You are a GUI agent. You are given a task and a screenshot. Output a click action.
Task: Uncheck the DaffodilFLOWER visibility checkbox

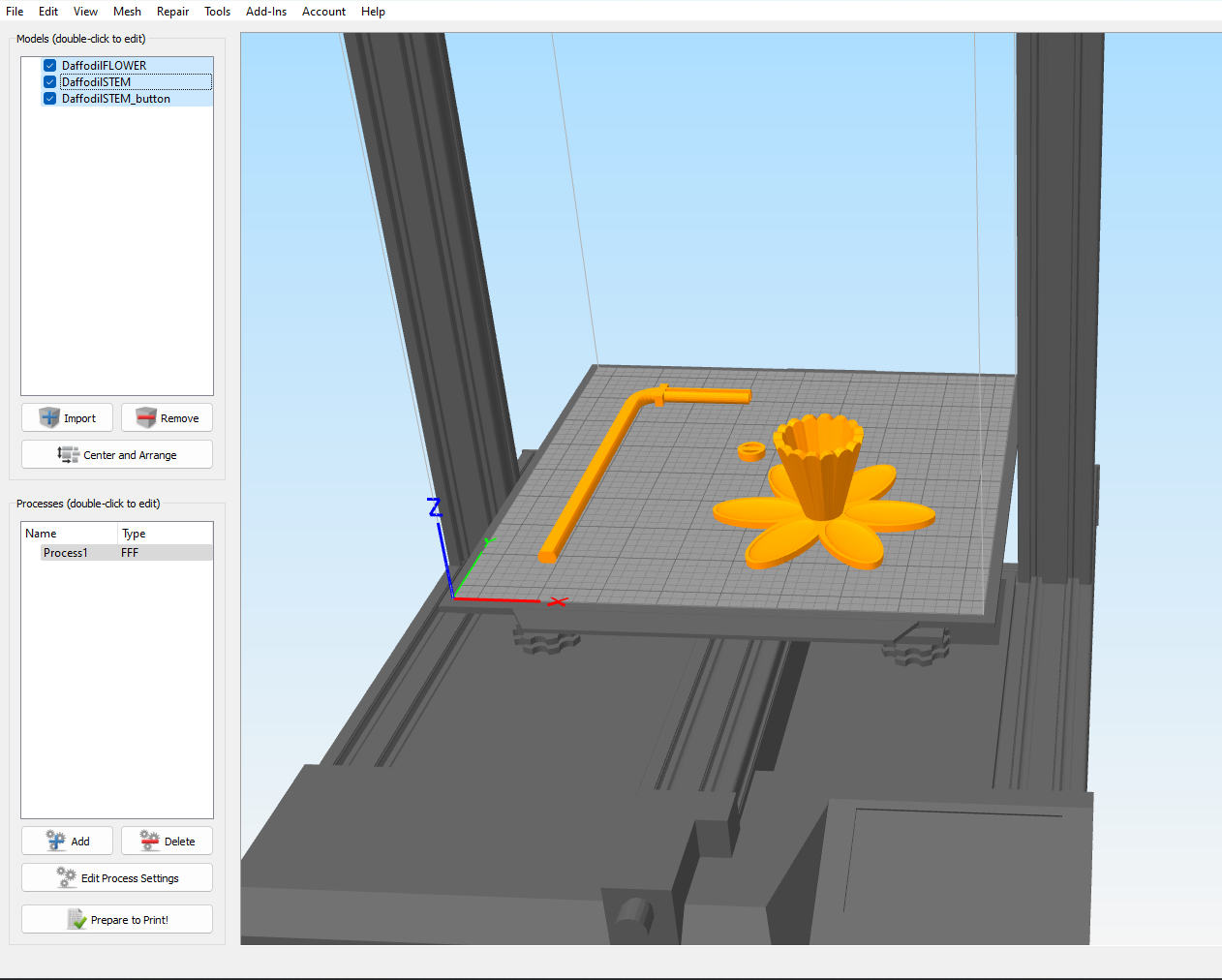[49, 65]
